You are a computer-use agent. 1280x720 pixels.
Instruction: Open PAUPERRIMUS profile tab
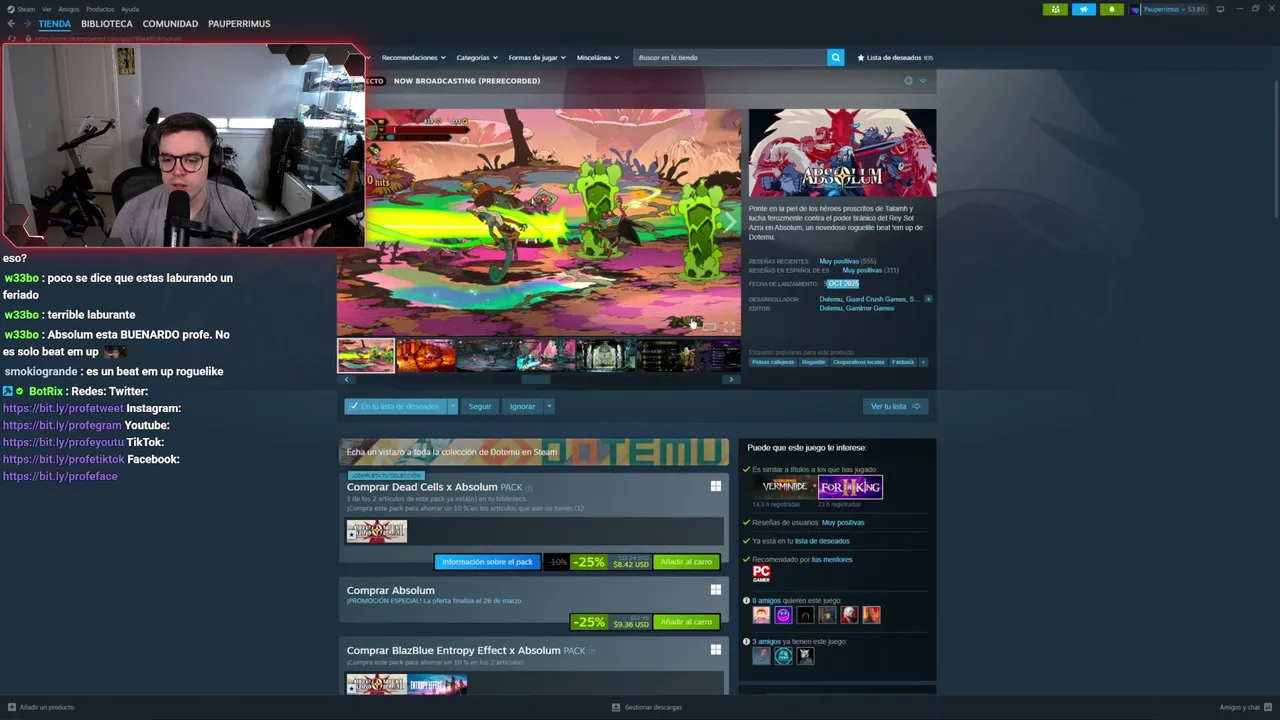point(239,24)
